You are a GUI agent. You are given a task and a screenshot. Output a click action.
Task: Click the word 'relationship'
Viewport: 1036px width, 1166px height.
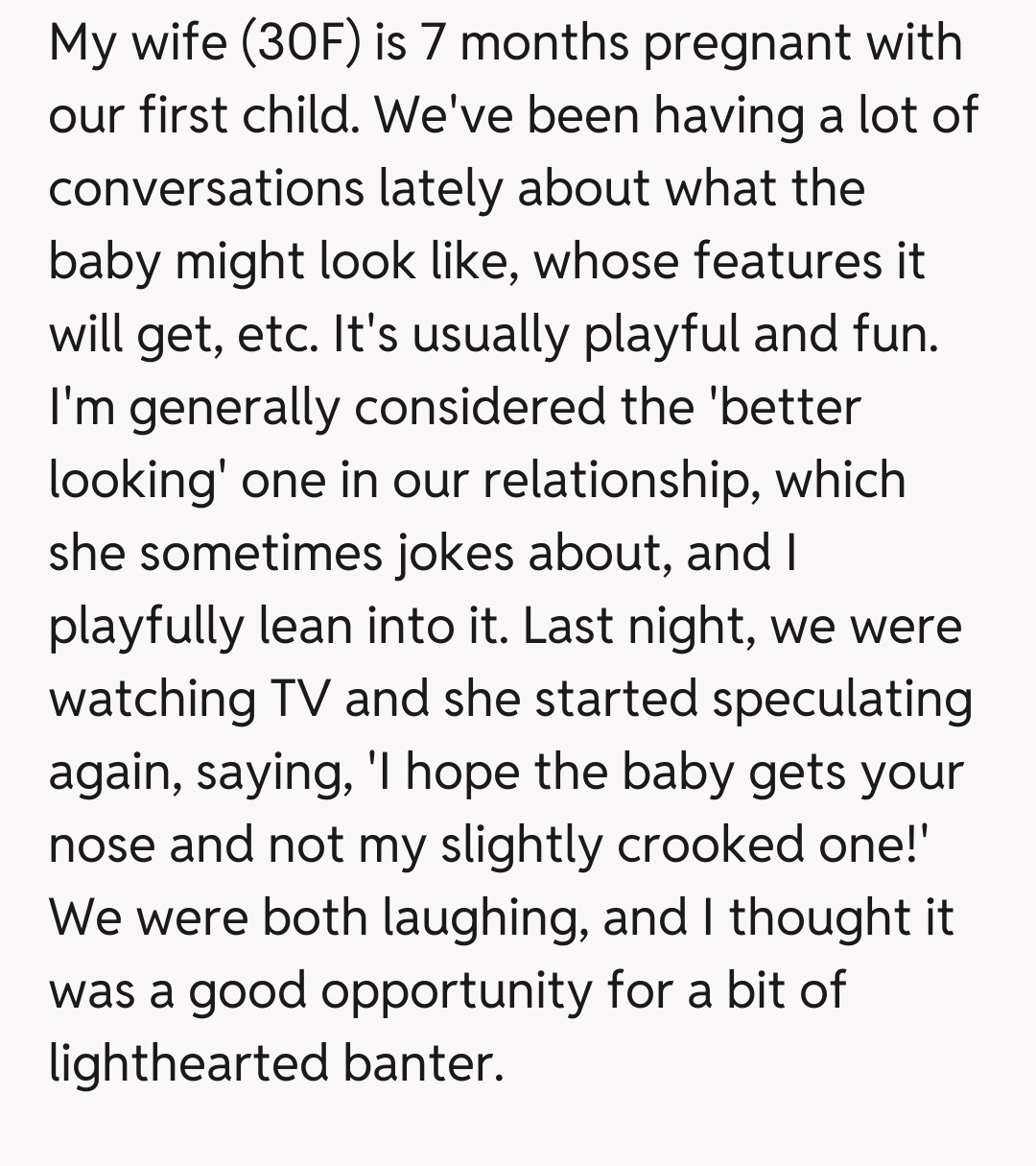(x=613, y=480)
